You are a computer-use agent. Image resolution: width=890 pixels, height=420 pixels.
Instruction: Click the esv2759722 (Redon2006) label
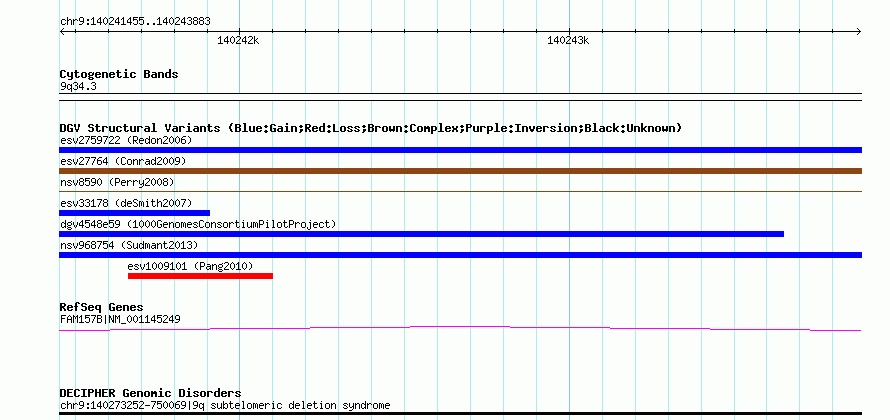[126, 140]
